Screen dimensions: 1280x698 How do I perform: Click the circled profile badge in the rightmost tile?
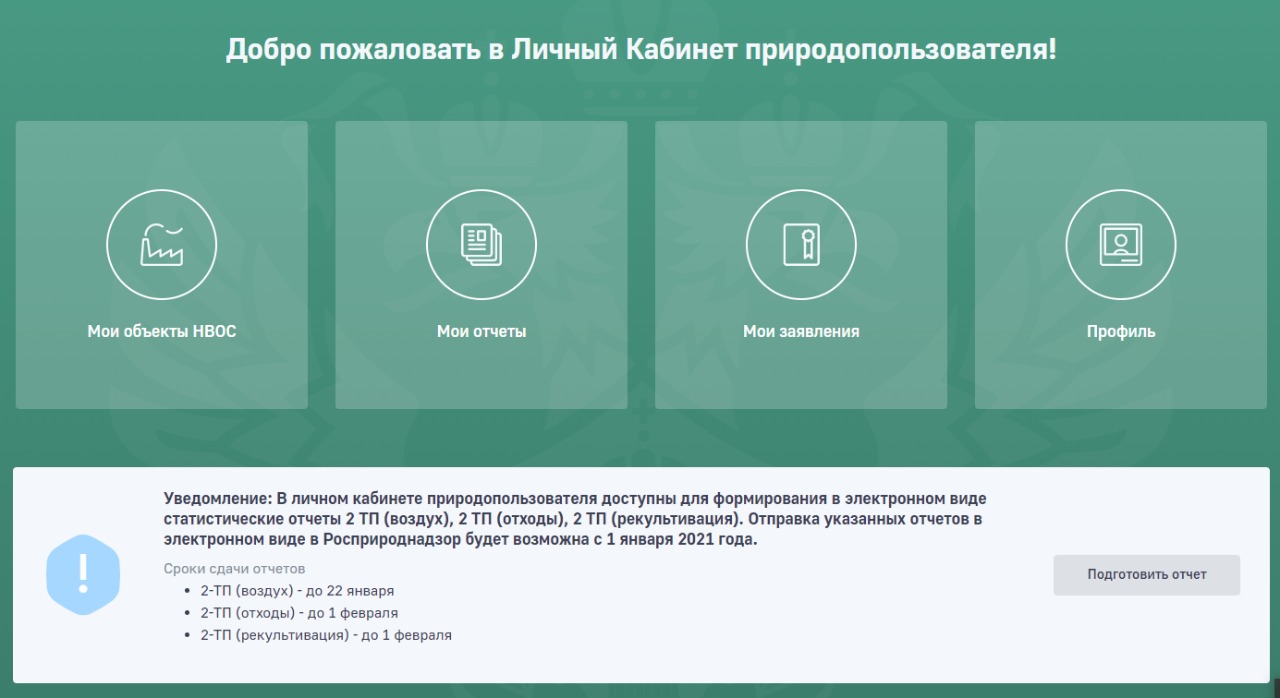click(x=1120, y=244)
